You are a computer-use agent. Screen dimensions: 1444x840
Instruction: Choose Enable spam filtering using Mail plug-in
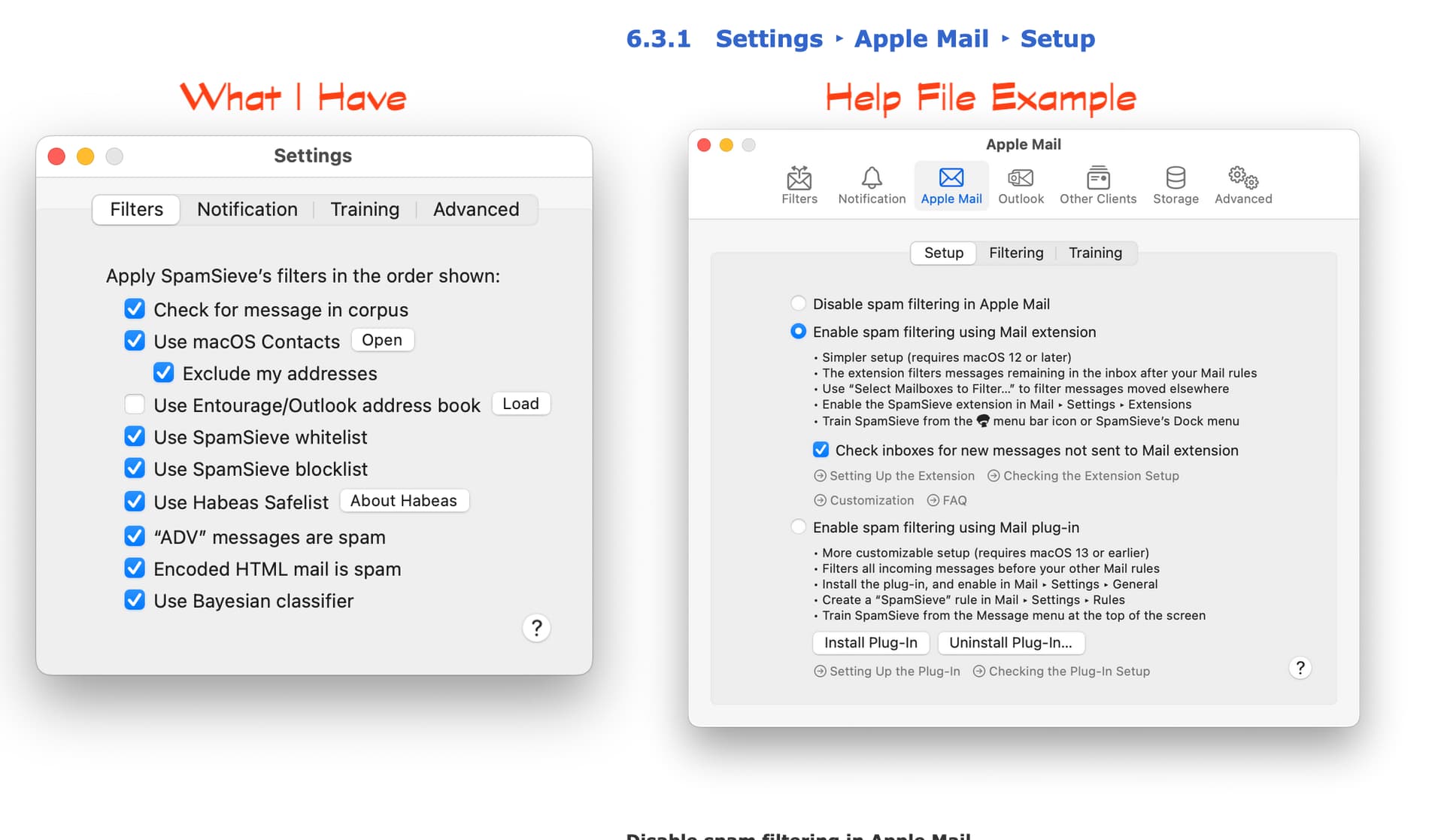coord(798,527)
